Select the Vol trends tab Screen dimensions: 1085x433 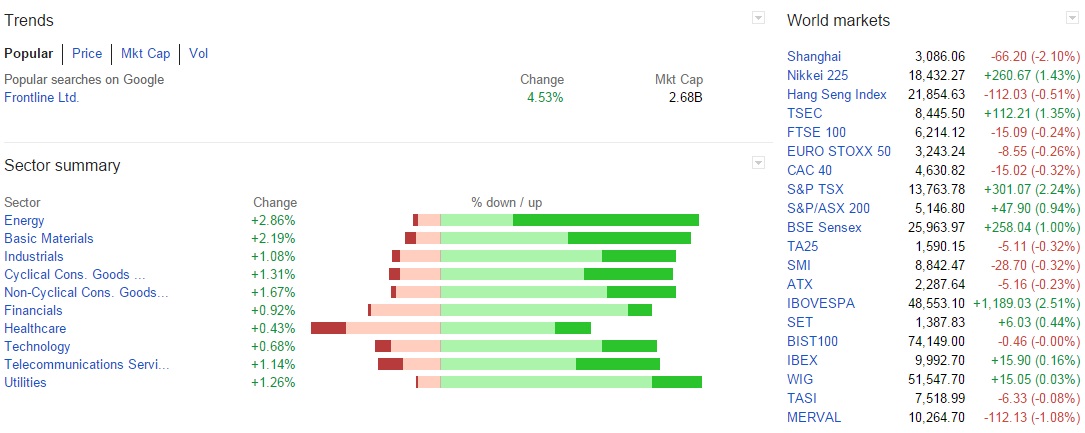tap(199, 53)
